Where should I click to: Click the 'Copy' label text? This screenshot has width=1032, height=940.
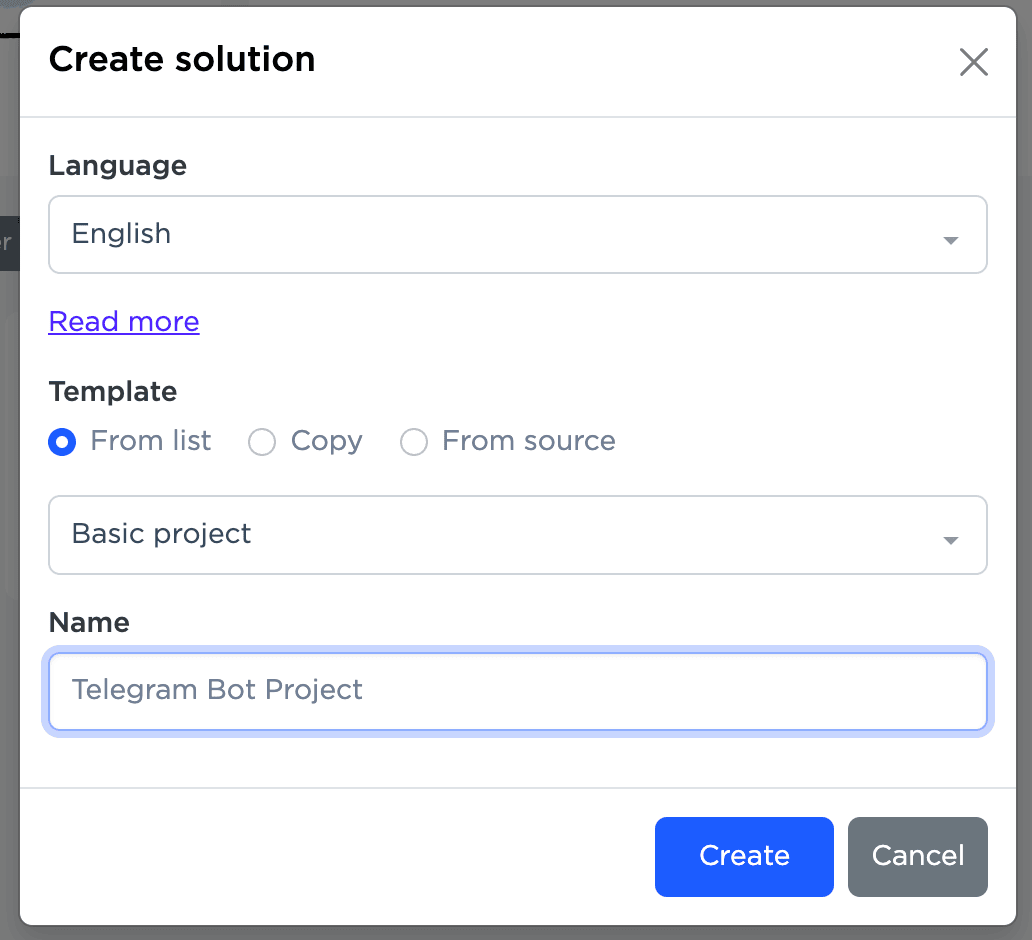pos(326,441)
